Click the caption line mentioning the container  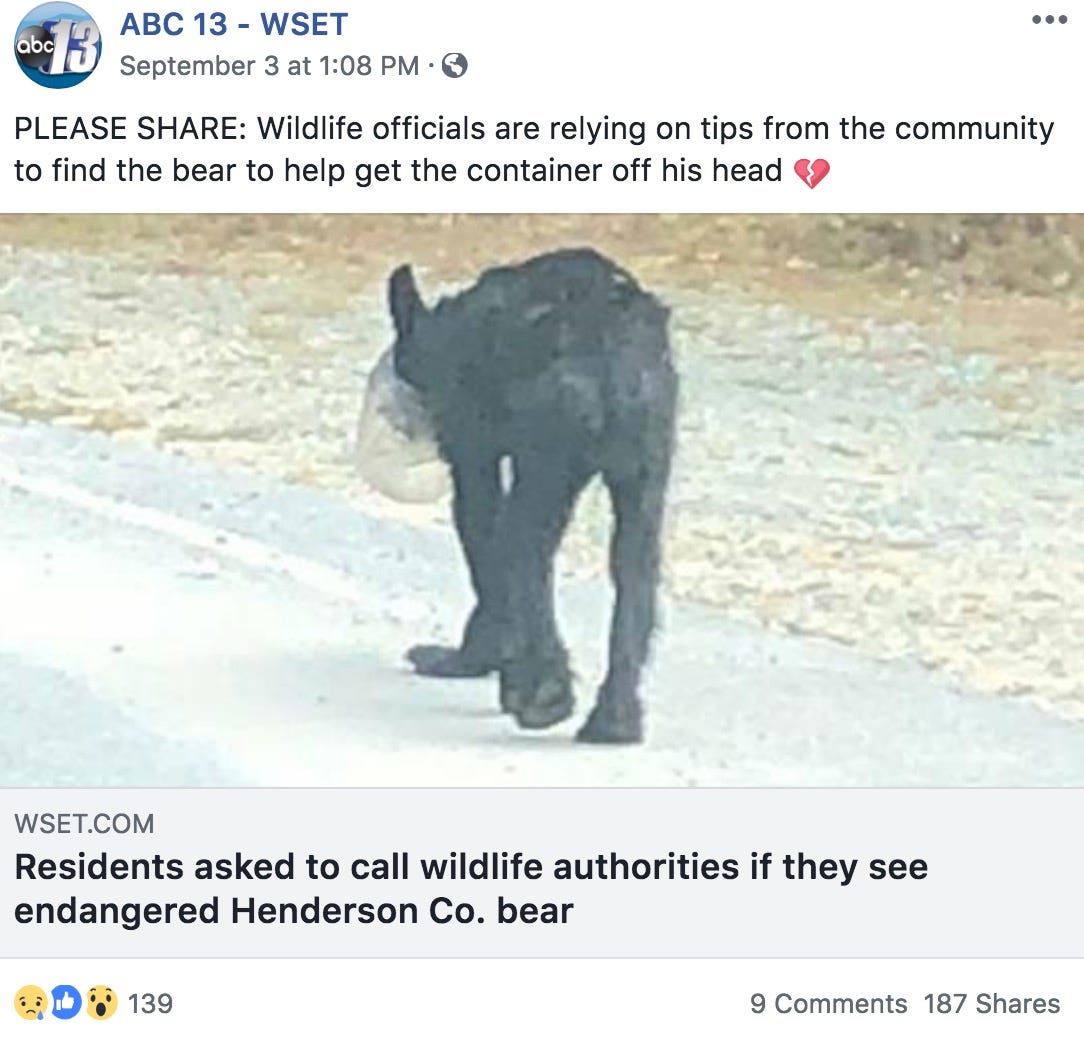[398, 171]
